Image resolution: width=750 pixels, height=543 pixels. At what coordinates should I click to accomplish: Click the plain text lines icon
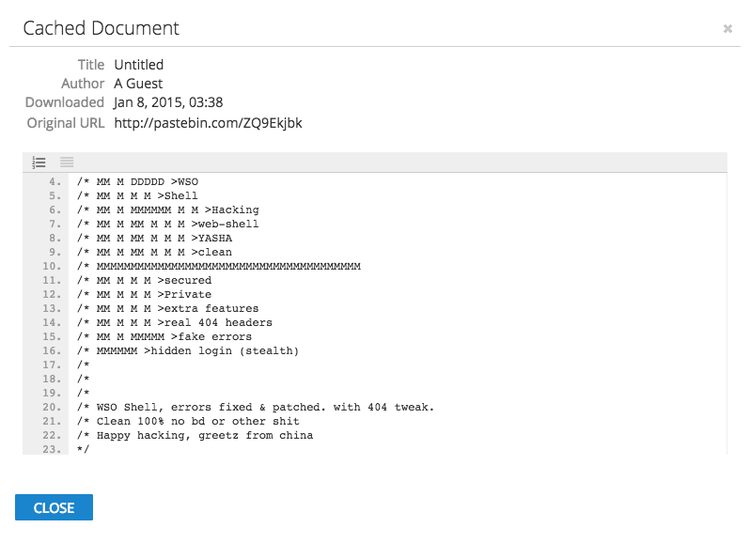click(67, 162)
